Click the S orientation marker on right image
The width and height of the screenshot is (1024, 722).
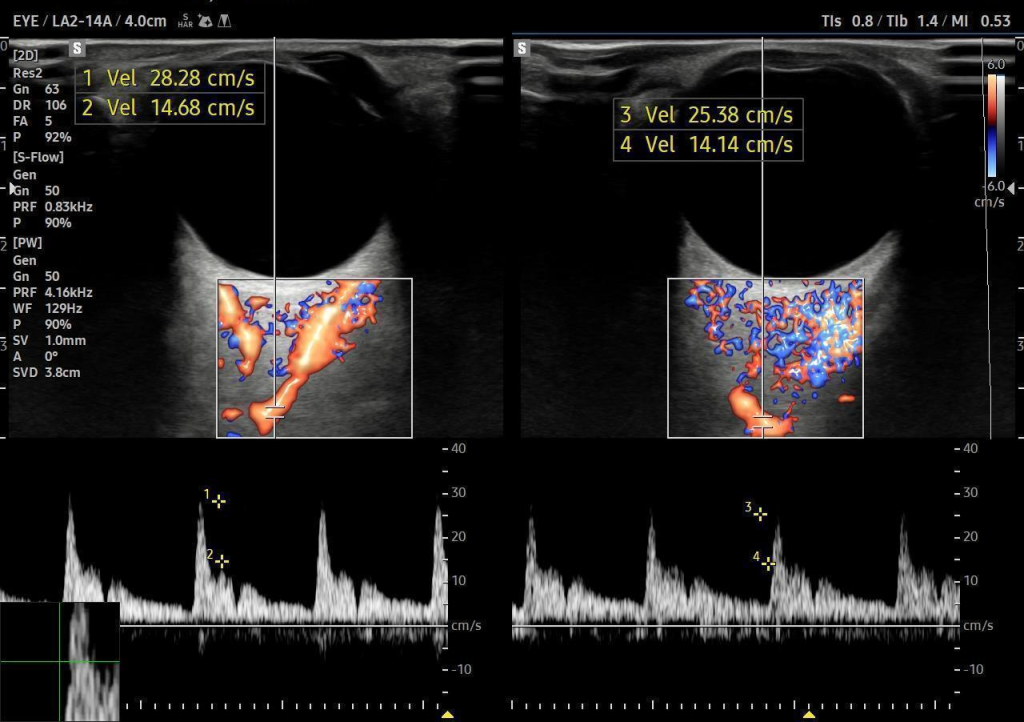click(x=522, y=48)
